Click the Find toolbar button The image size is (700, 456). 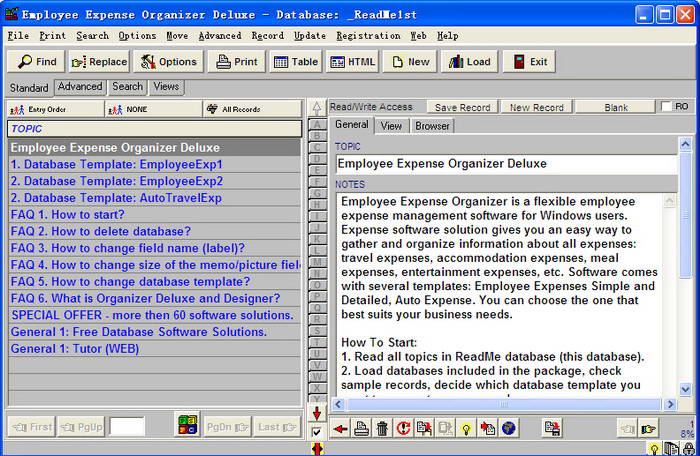(x=36, y=62)
